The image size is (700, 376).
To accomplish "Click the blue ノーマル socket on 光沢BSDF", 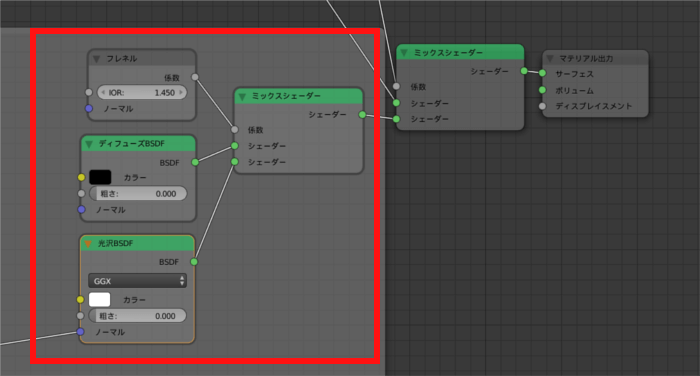I will [x=80, y=331].
